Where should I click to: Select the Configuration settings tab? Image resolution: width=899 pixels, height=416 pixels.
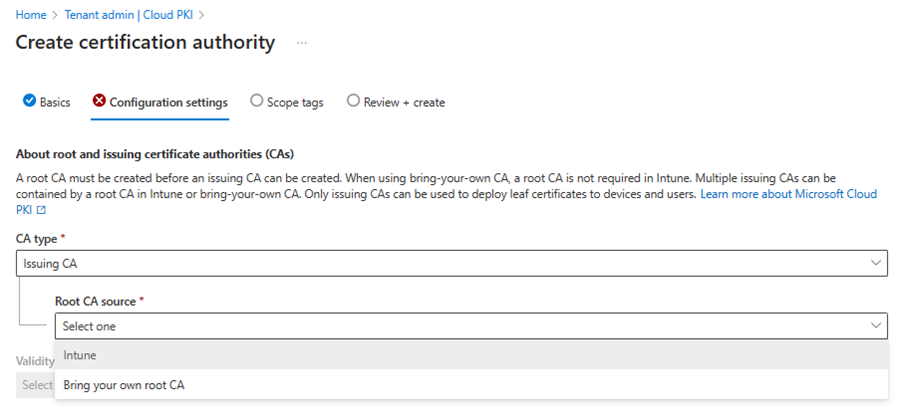click(161, 102)
